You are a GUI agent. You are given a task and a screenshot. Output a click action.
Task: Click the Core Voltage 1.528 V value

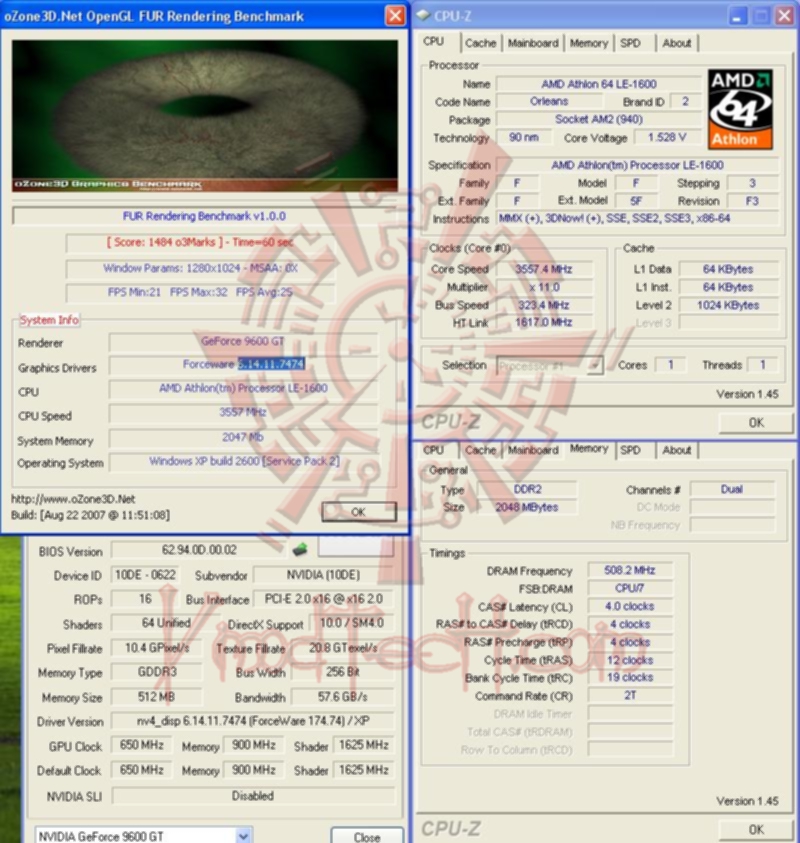click(x=667, y=138)
